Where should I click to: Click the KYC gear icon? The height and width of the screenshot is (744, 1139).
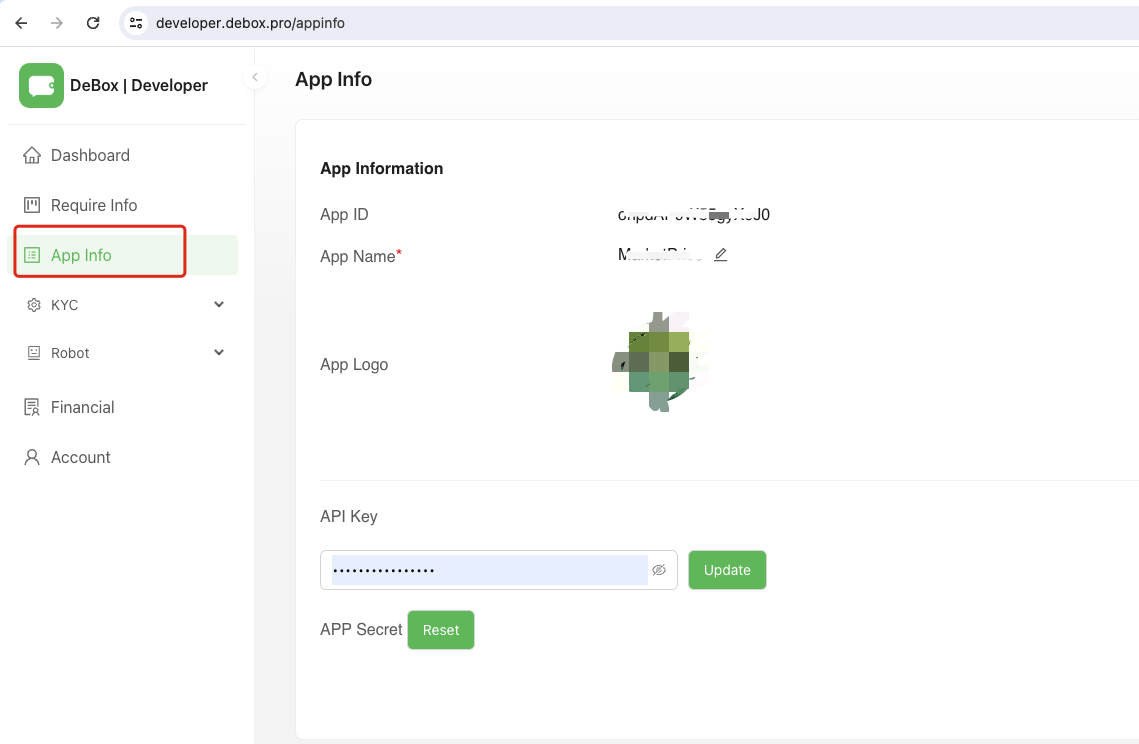coord(33,305)
